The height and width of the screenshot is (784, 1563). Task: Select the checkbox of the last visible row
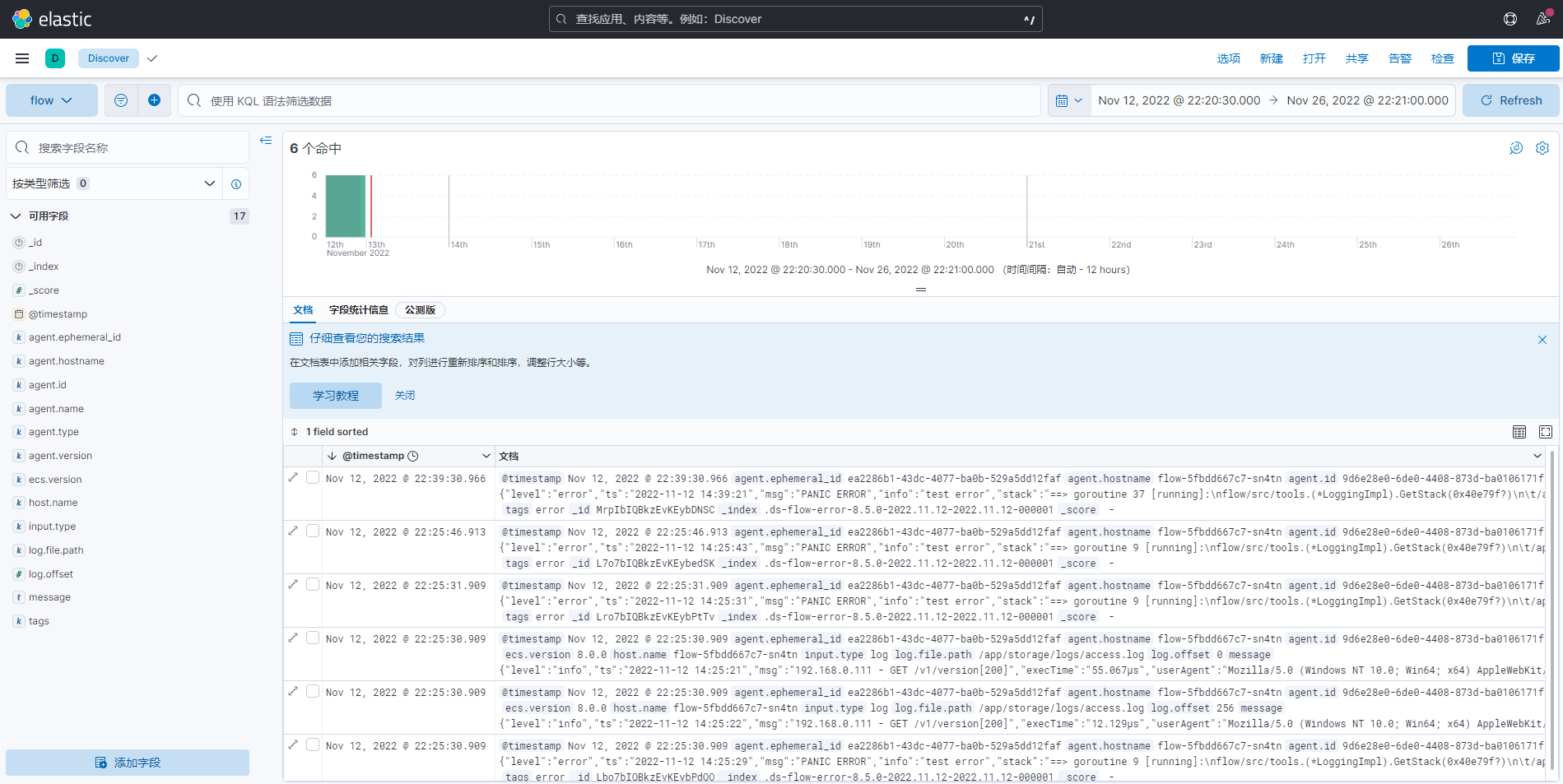coord(313,745)
